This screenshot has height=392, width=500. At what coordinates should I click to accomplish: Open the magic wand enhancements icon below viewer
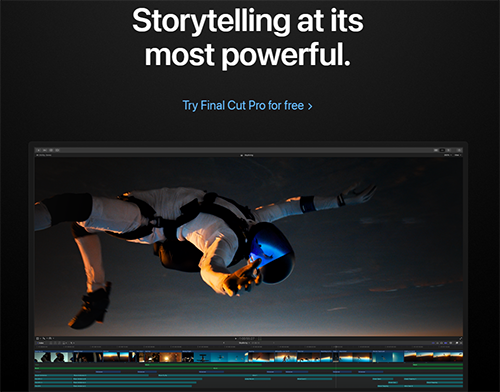pos(44,338)
